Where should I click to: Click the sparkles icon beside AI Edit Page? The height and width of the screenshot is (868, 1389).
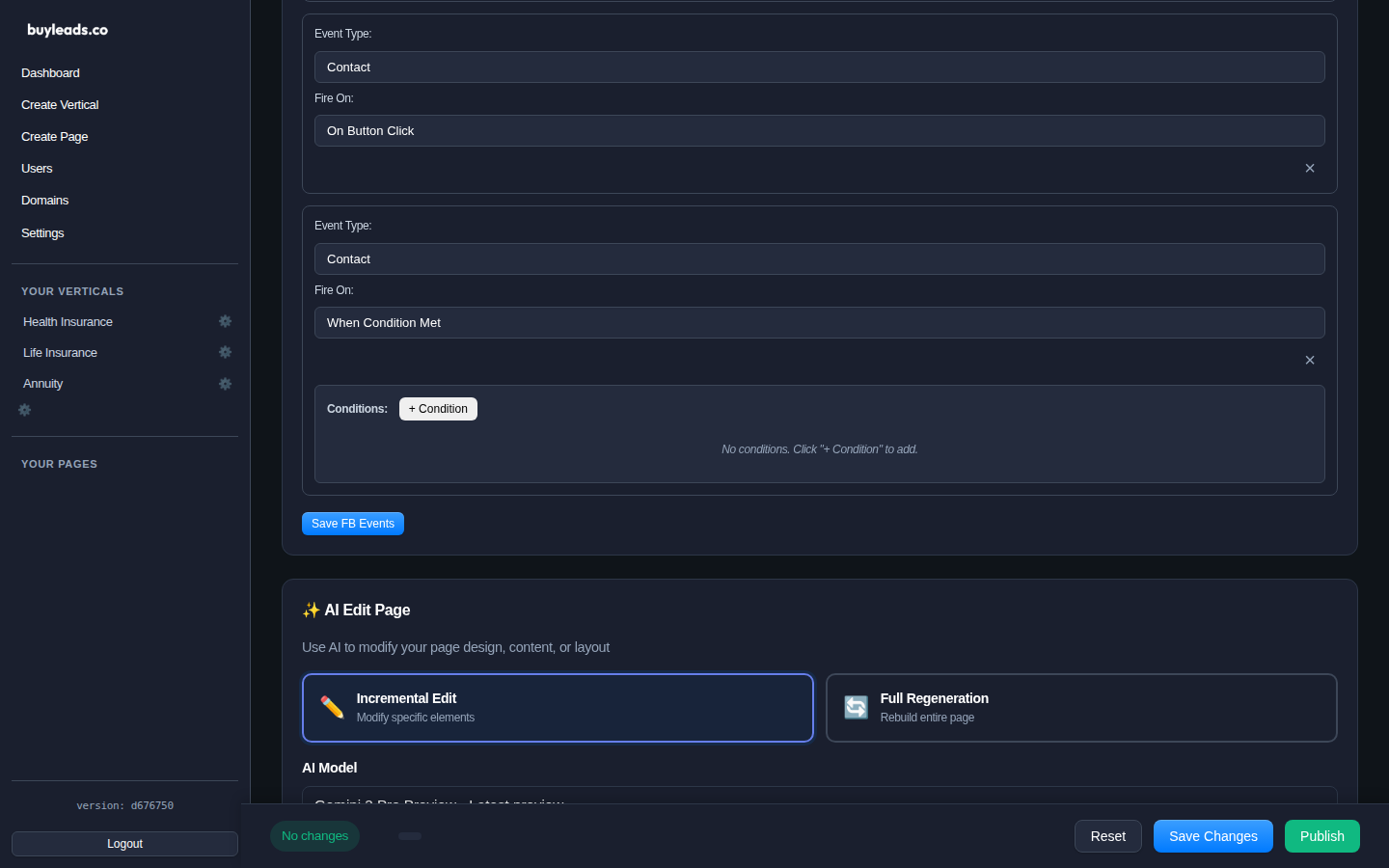coord(311,610)
